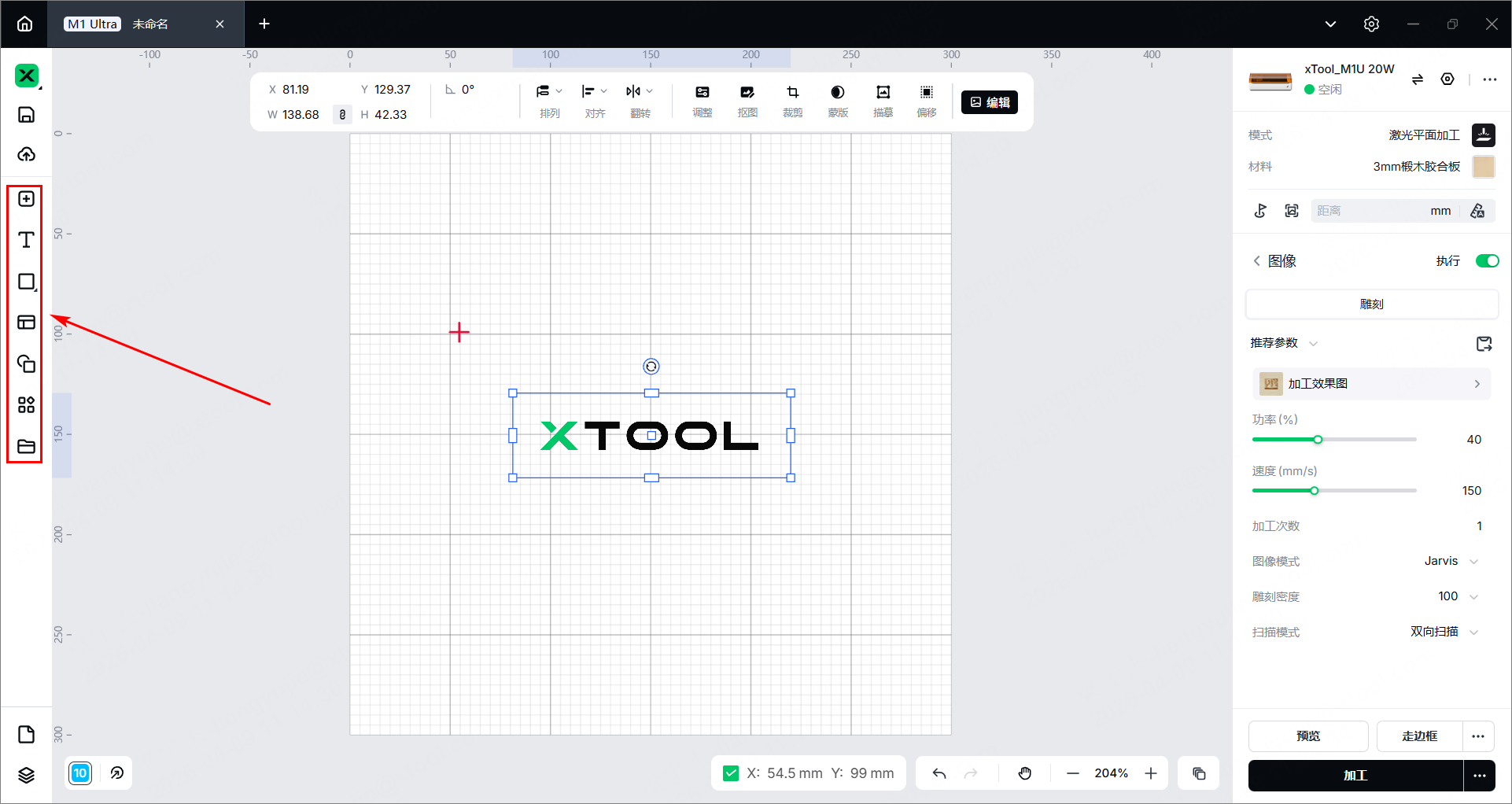Click the 加工 process button

pyautogui.click(x=1355, y=776)
